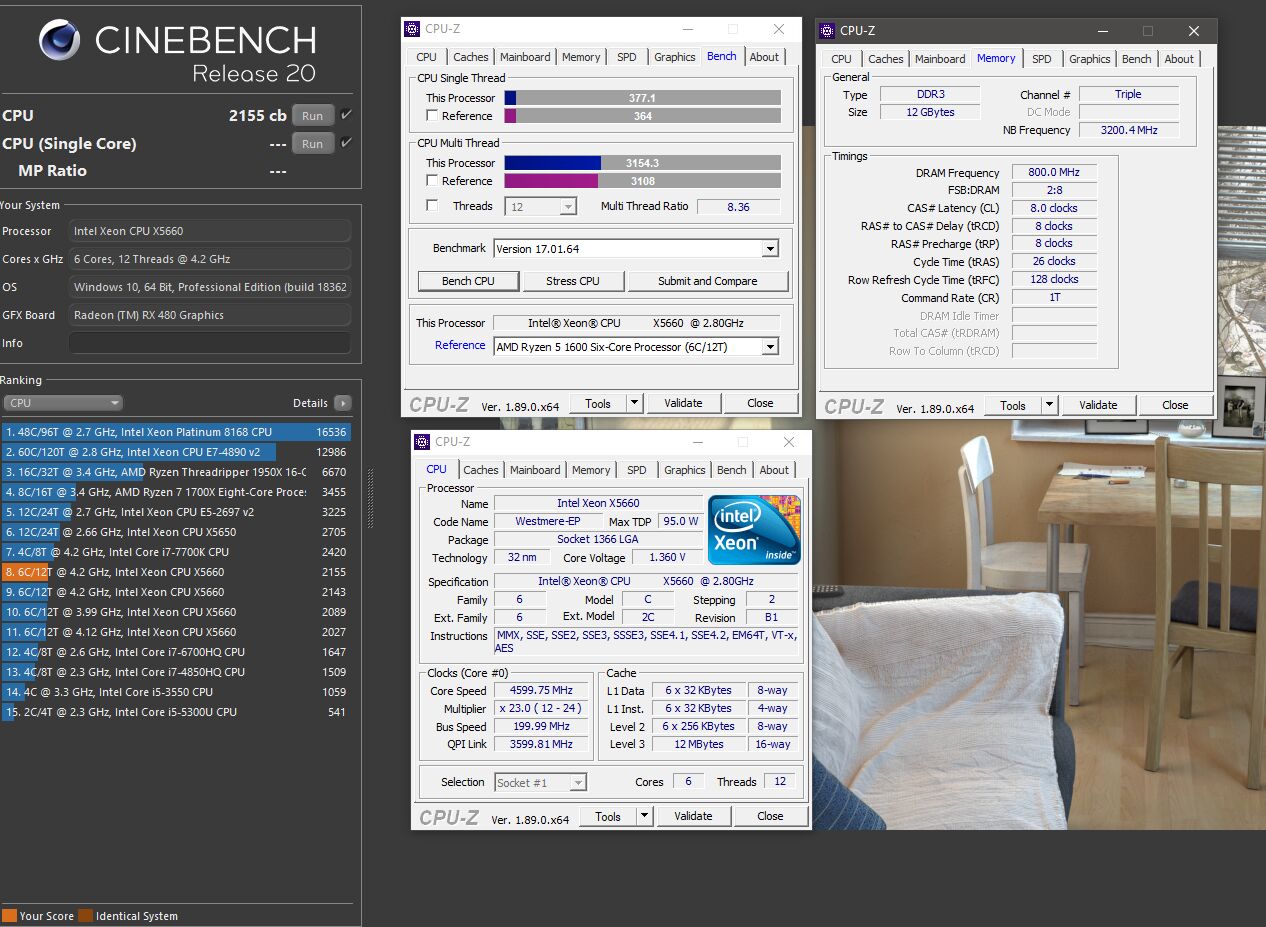The width and height of the screenshot is (1266, 927).
Task: Click Validate in Memory window
Action: coord(1098,405)
